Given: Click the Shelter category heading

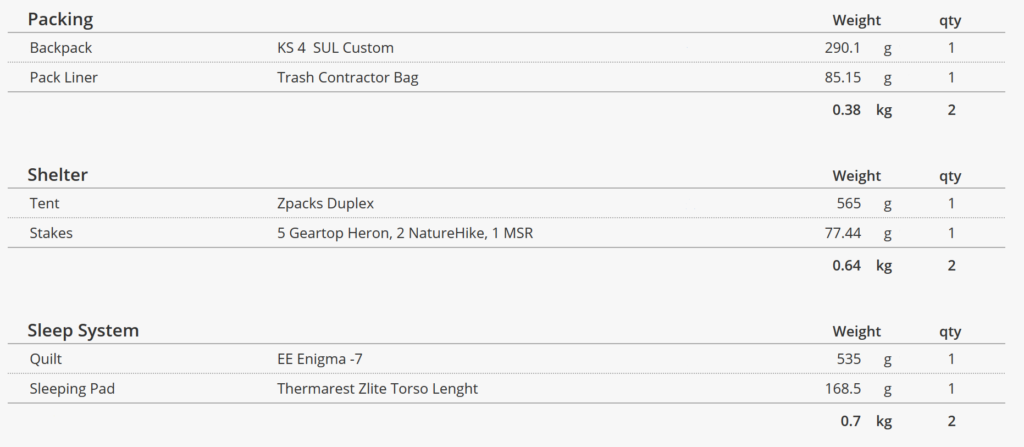Looking at the screenshot, I should 57,175.
